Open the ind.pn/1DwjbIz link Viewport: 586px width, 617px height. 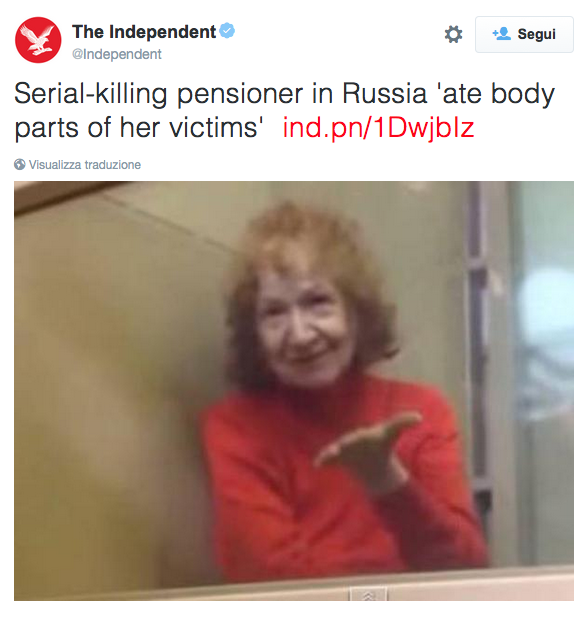coord(379,127)
